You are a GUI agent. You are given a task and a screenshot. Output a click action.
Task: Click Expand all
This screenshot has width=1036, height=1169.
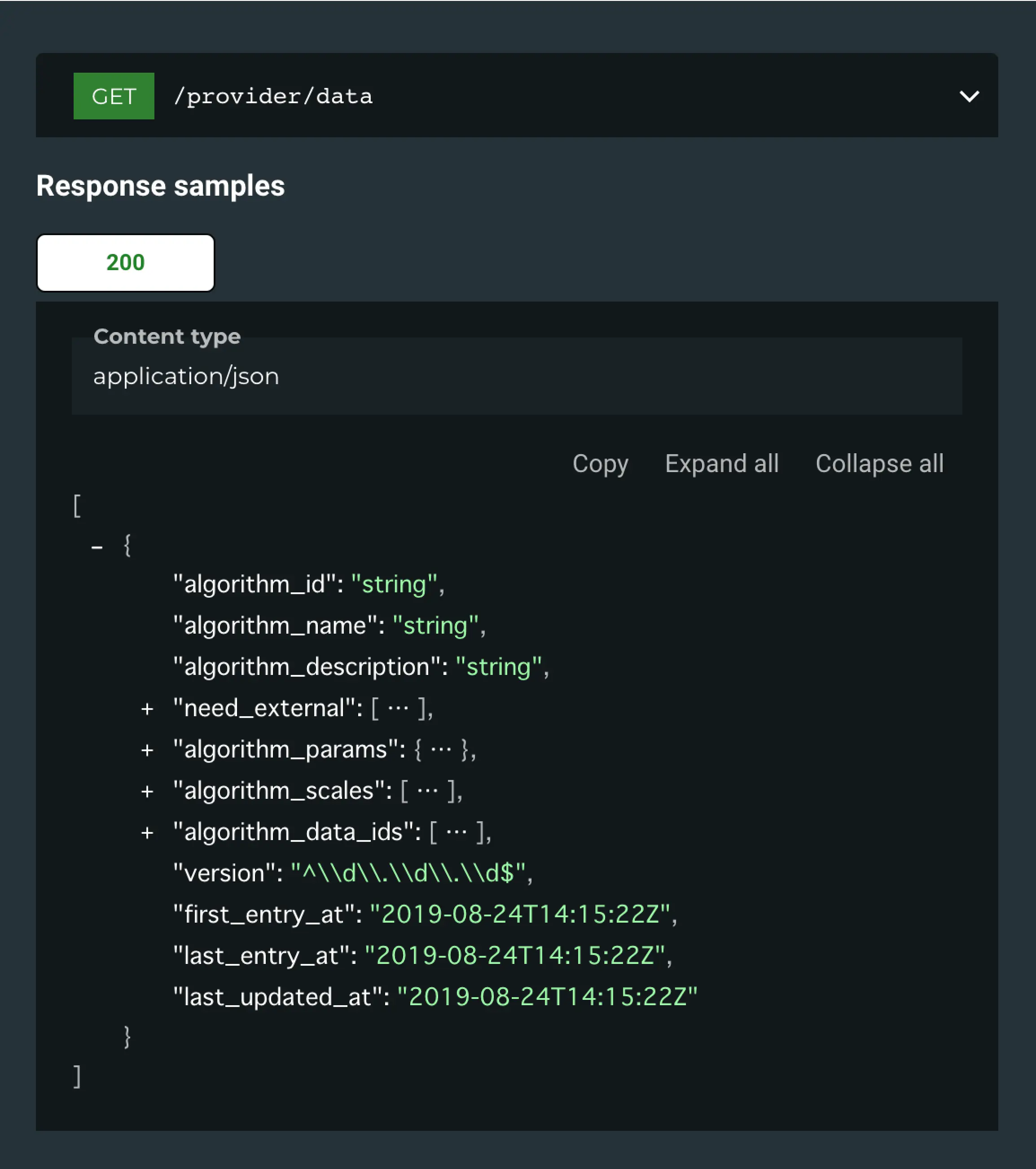pos(721,464)
